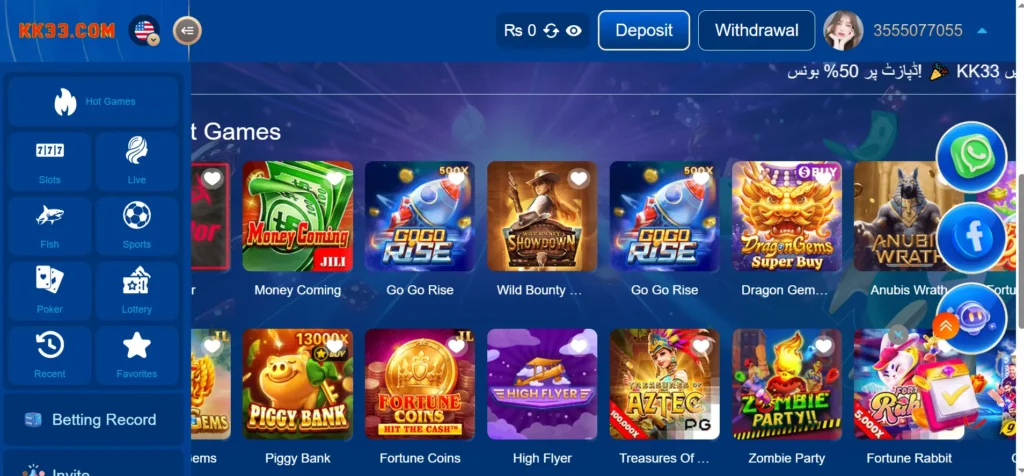Favorite the Money Coming game heart
This screenshot has width=1024, height=476.
click(x=334, y=178)
